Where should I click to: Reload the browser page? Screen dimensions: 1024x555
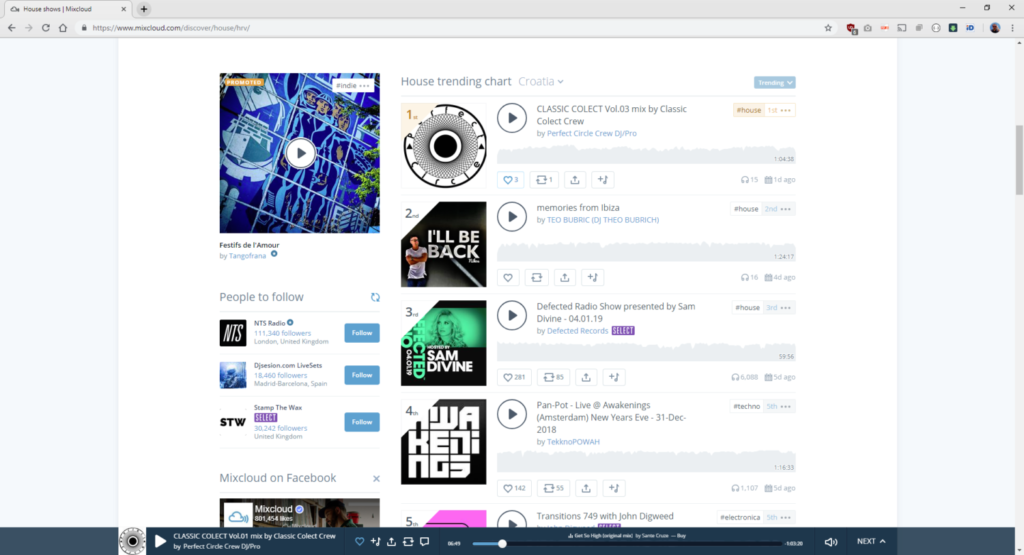(46, 28)
